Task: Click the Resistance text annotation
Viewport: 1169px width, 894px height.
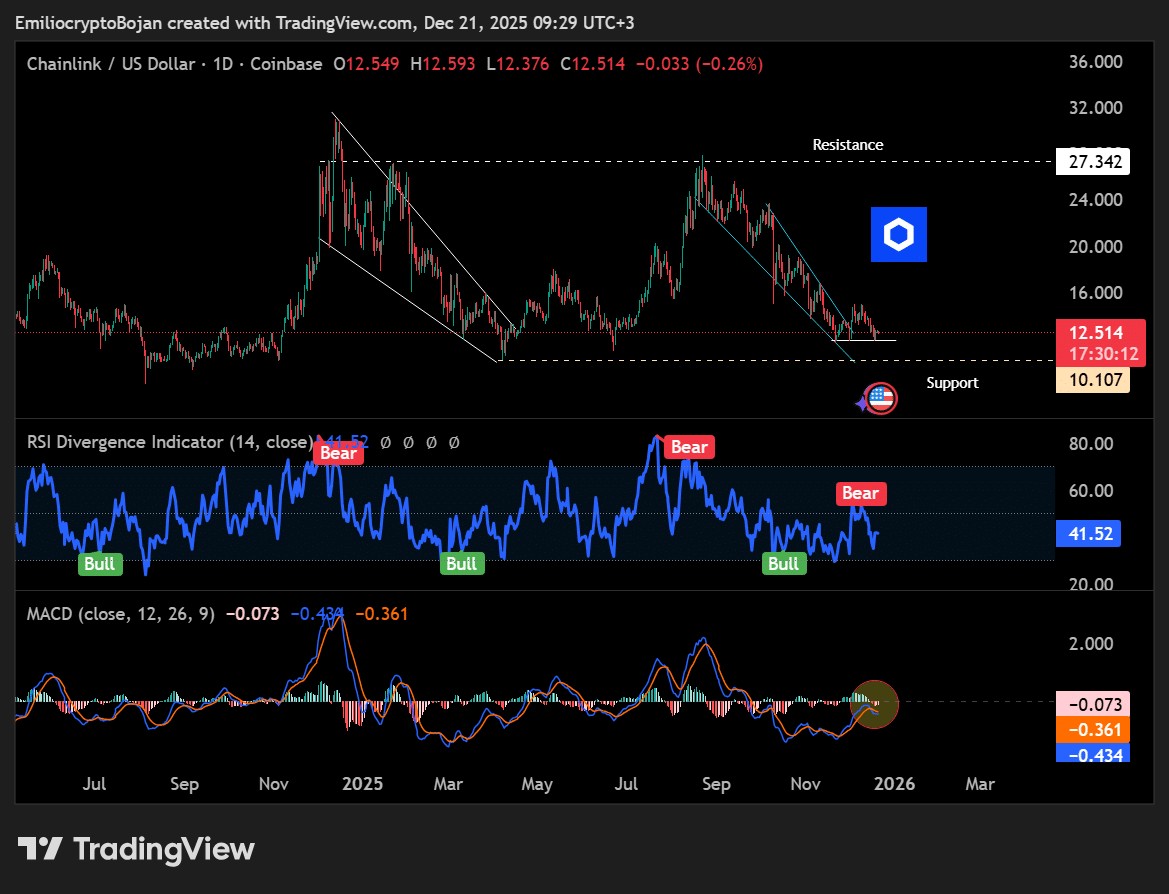Action: (x=847, y=145)
